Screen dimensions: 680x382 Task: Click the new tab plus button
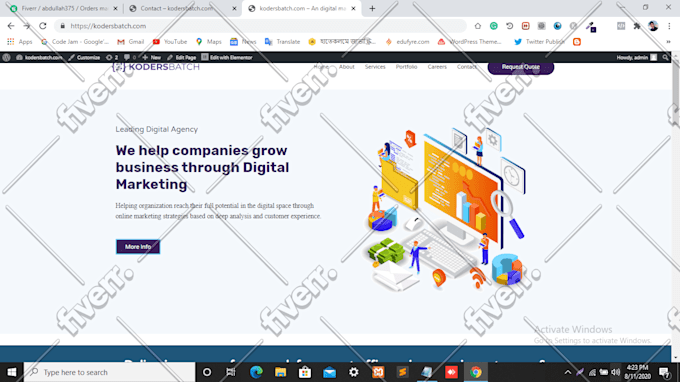[x=372, y=8]
